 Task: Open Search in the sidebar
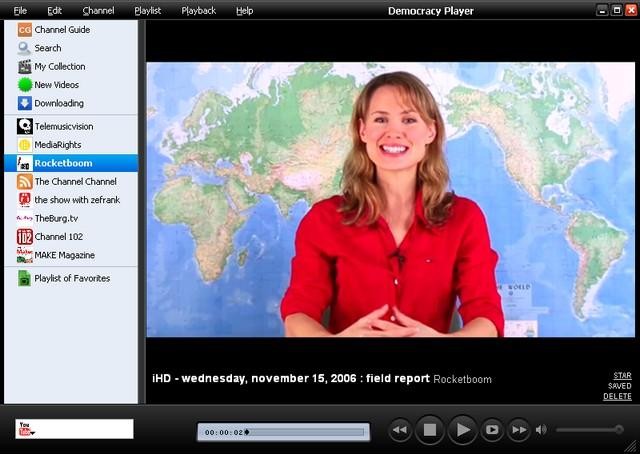[47, 48]
